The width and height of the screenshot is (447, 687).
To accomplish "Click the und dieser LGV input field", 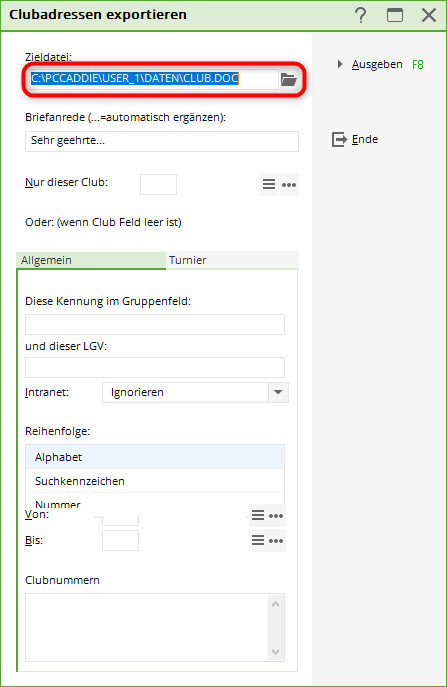I will (155, 367).
